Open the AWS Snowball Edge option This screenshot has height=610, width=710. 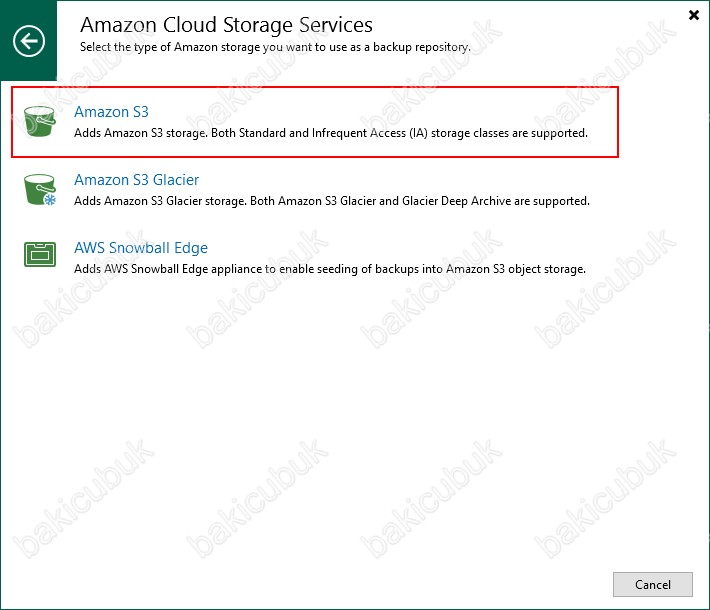(x=141, y=248)
